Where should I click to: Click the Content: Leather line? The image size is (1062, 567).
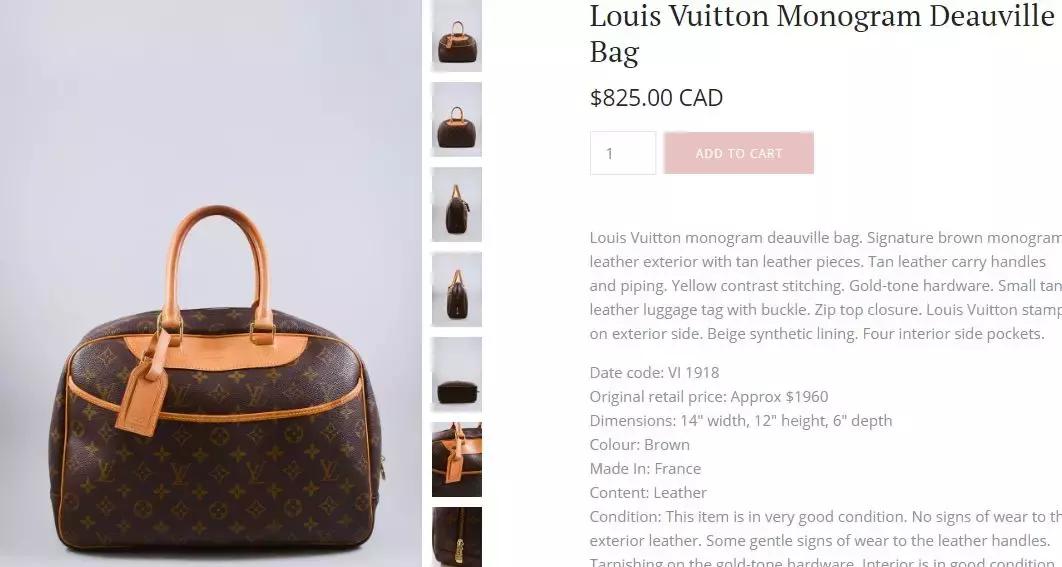647,493
